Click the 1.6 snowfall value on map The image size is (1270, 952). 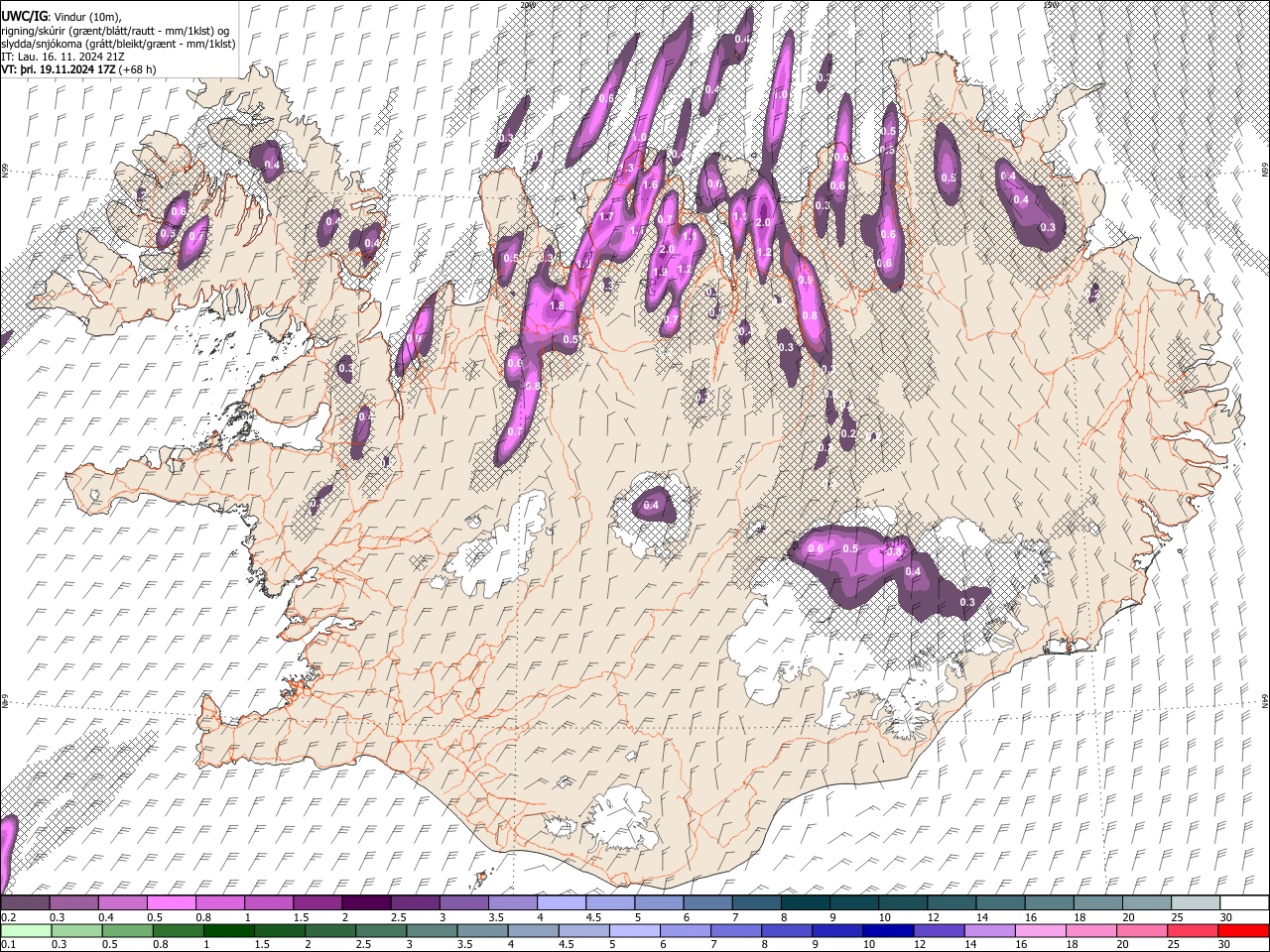[x=651, y=184]
